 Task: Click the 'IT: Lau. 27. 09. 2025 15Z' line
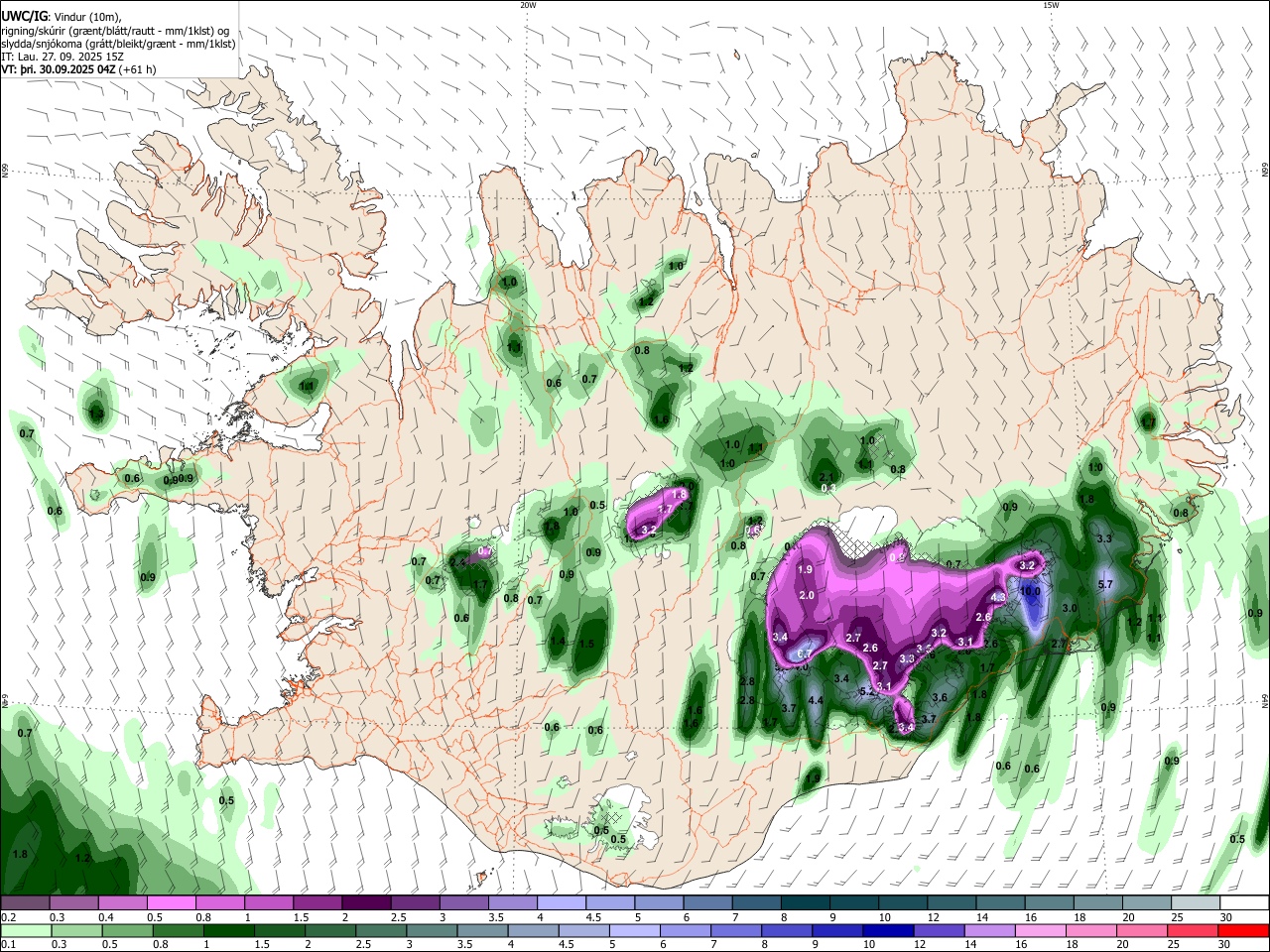click(x=63, y=57)
